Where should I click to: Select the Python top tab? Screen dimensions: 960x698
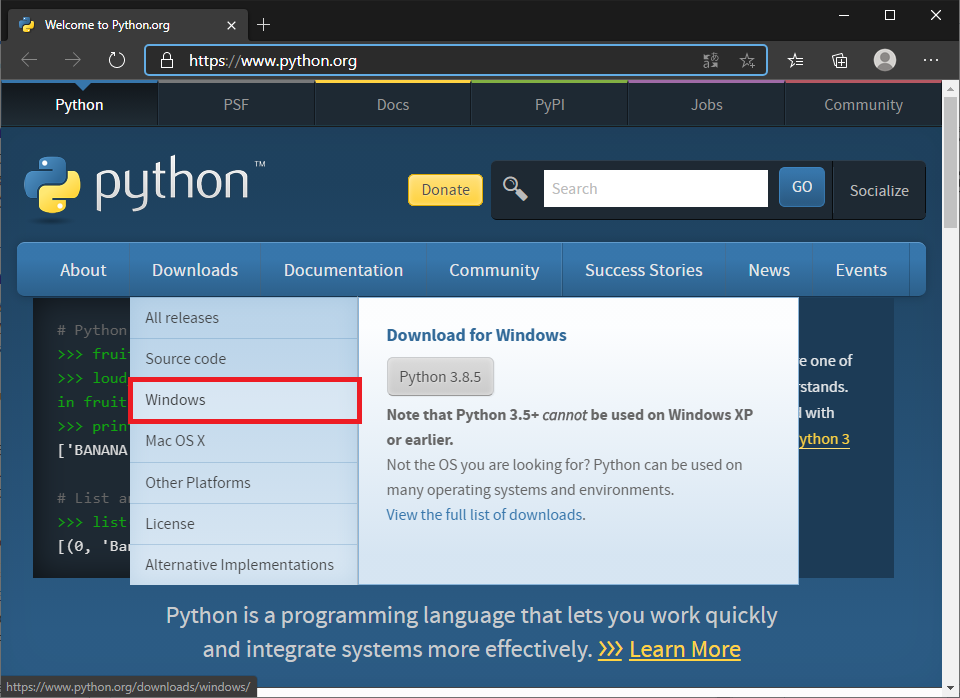[x=79, y=105]
